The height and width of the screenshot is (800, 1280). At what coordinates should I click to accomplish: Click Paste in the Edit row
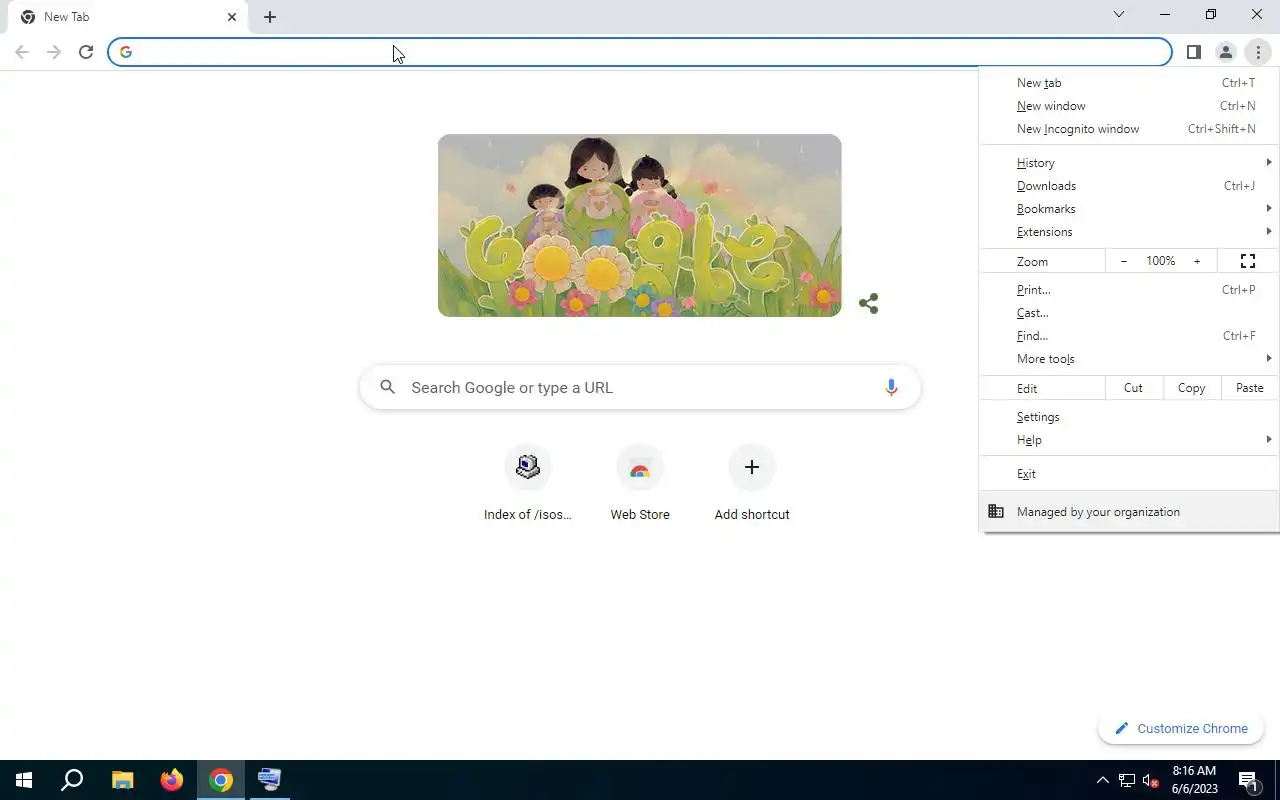(x=1250, y=388)
